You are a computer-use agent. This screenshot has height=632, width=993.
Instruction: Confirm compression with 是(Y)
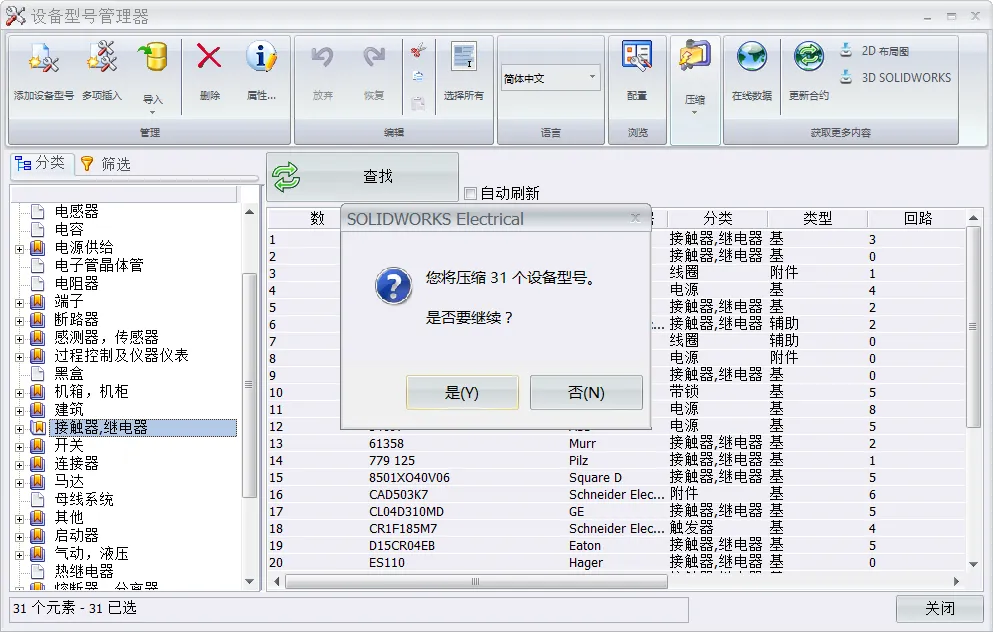462,393
